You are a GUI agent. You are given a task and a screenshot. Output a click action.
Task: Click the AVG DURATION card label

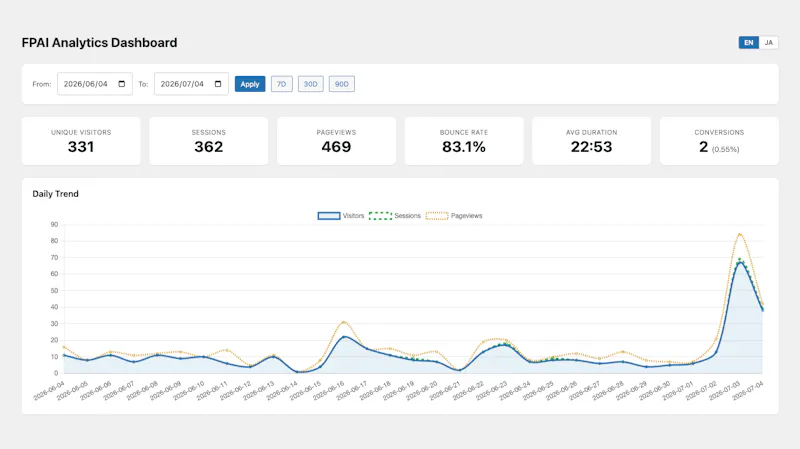pyautogui.click(x=591, y=132)
